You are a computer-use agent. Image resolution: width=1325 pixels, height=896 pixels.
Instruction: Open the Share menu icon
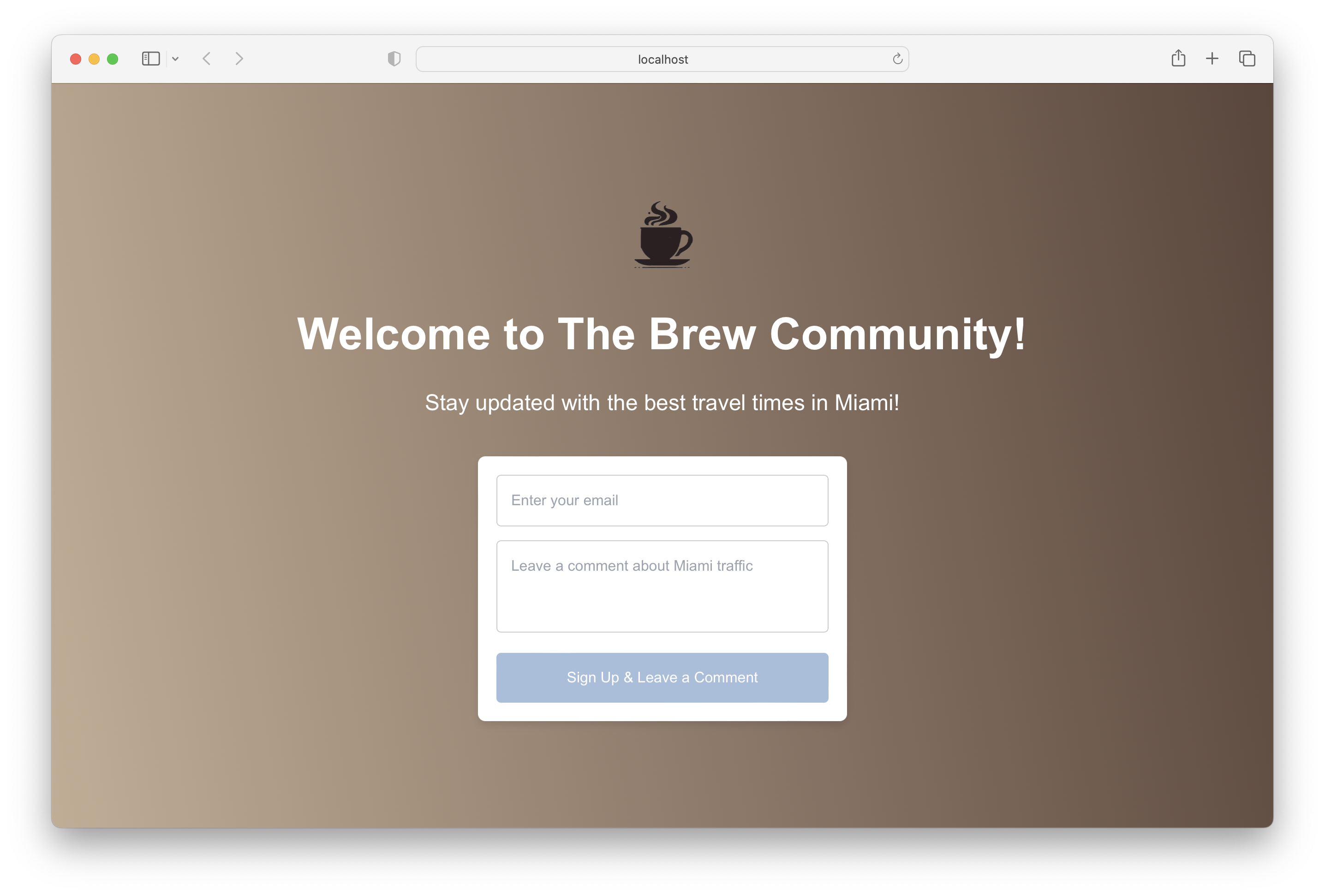[1178, 58]
